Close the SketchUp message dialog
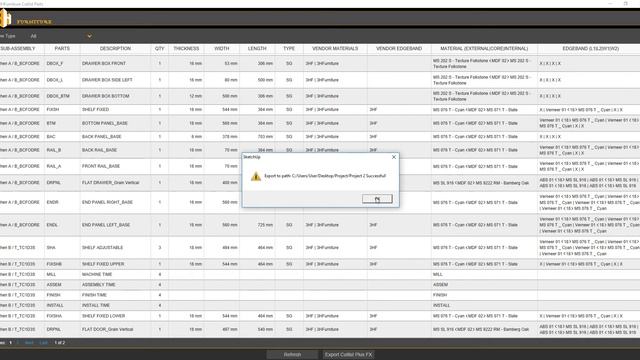Image resolution: width=640 pixels, height=360 pixels. pyautogui.click(x=394, y=157)
